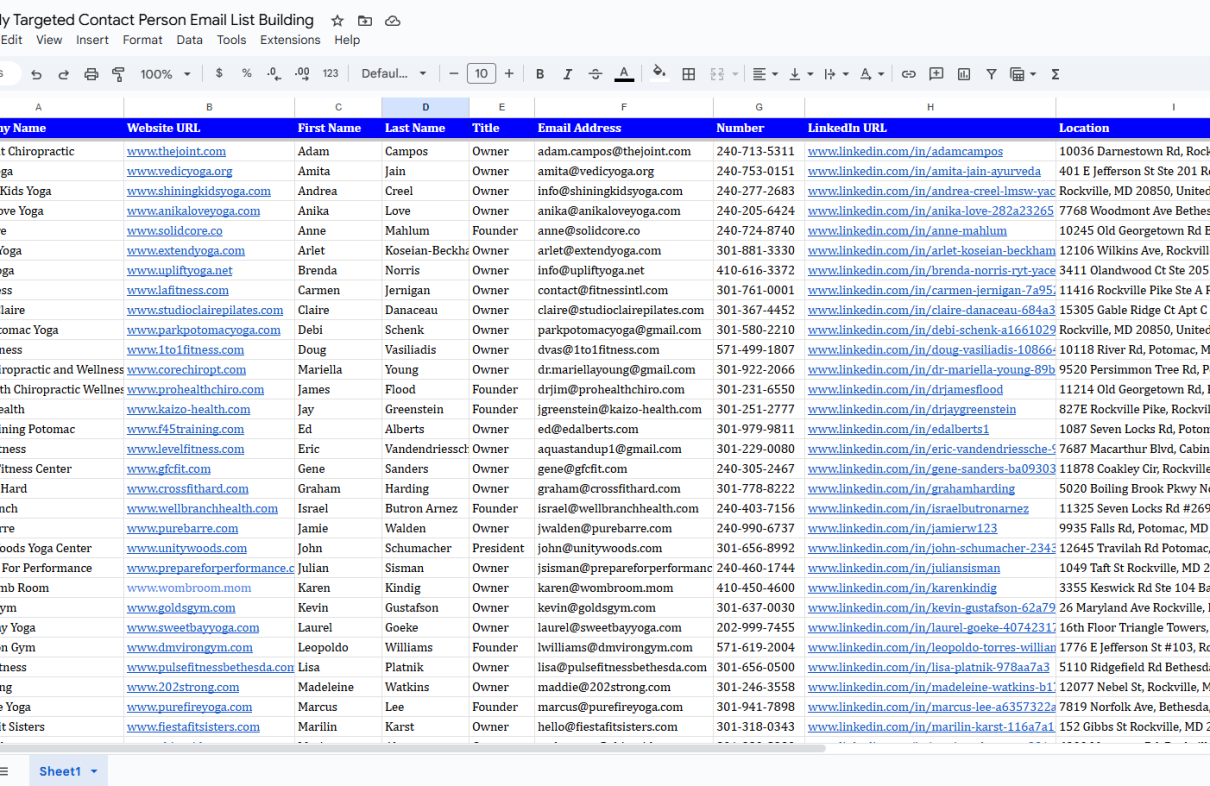Open the fill color picker
The width and height of the screenshot is (1210, 786).
pyautogui.click(x=659, y=73)
